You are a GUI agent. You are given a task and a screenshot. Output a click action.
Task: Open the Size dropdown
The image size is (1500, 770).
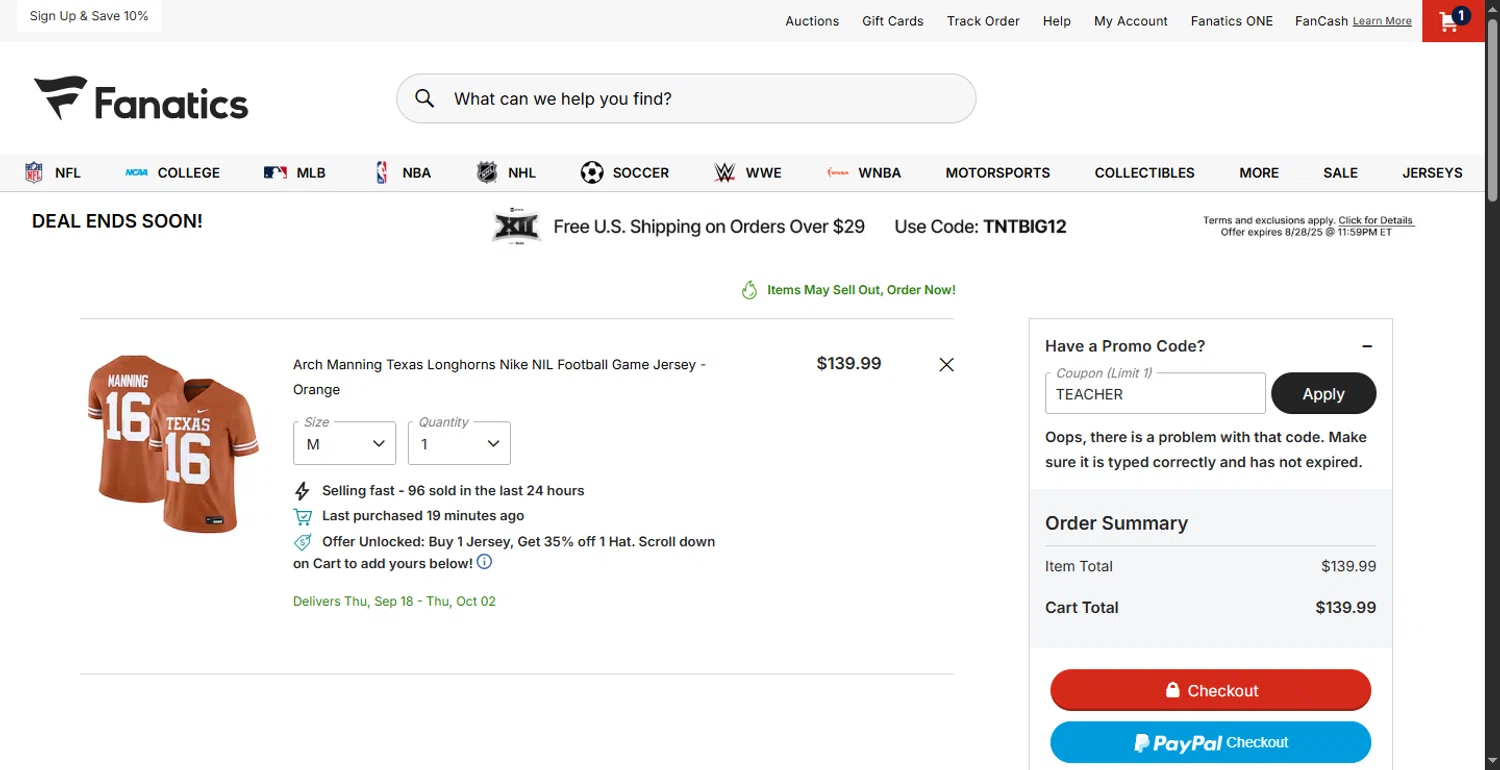pyautogui.click(x=344, y=443)
